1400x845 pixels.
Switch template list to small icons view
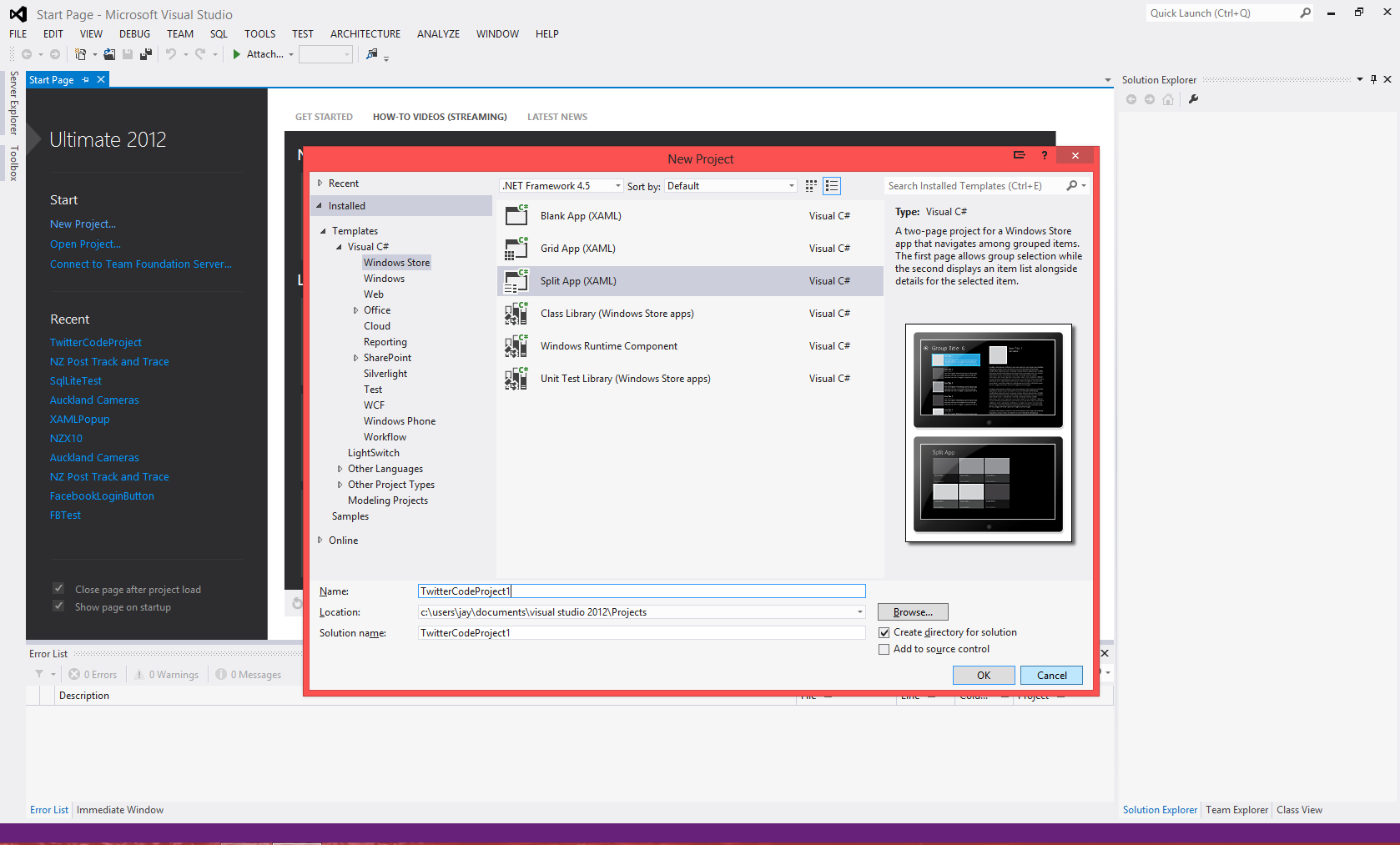[811, 186]
